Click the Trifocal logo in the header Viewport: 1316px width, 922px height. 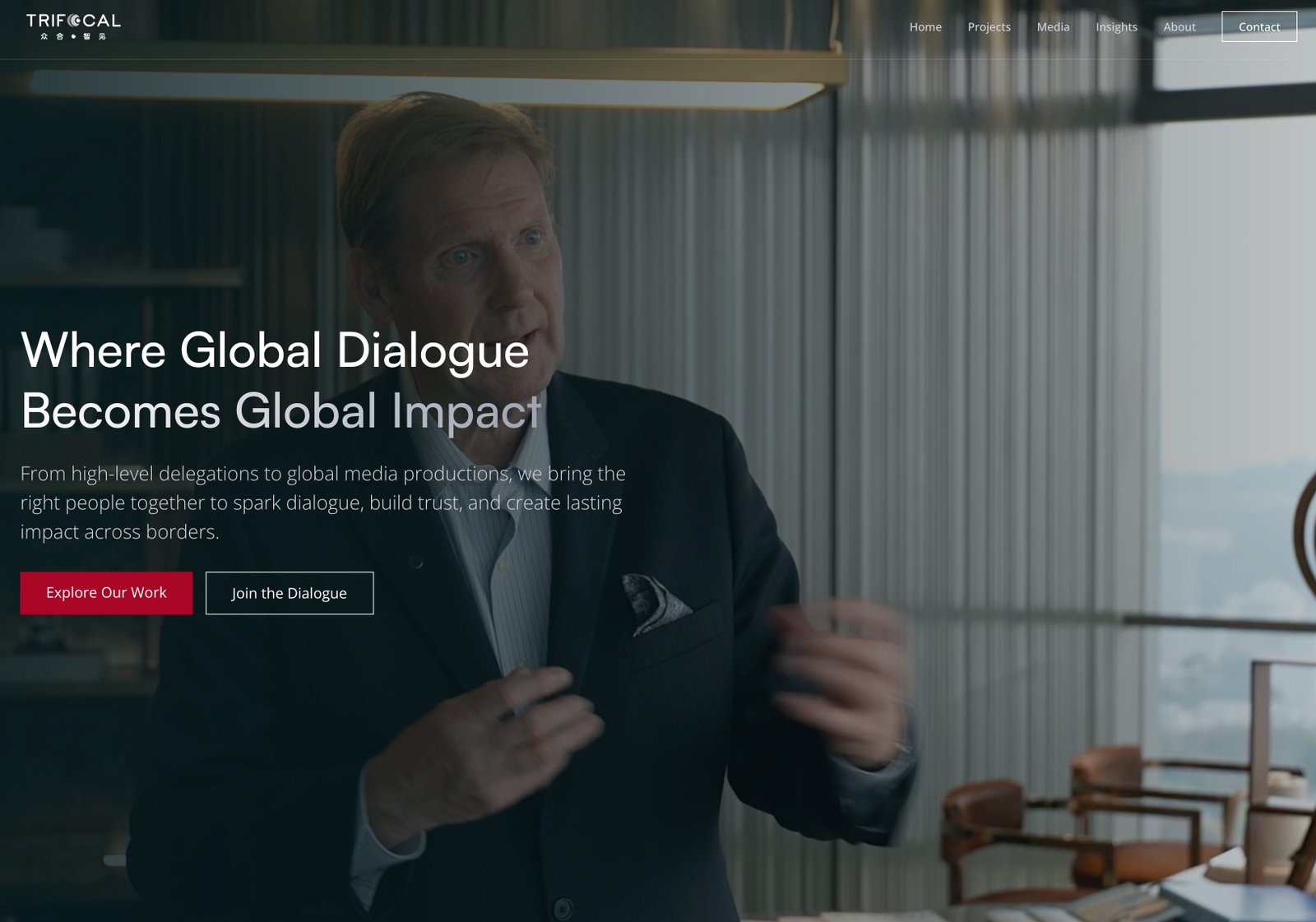pyautogui.click(x=73, y=26)
